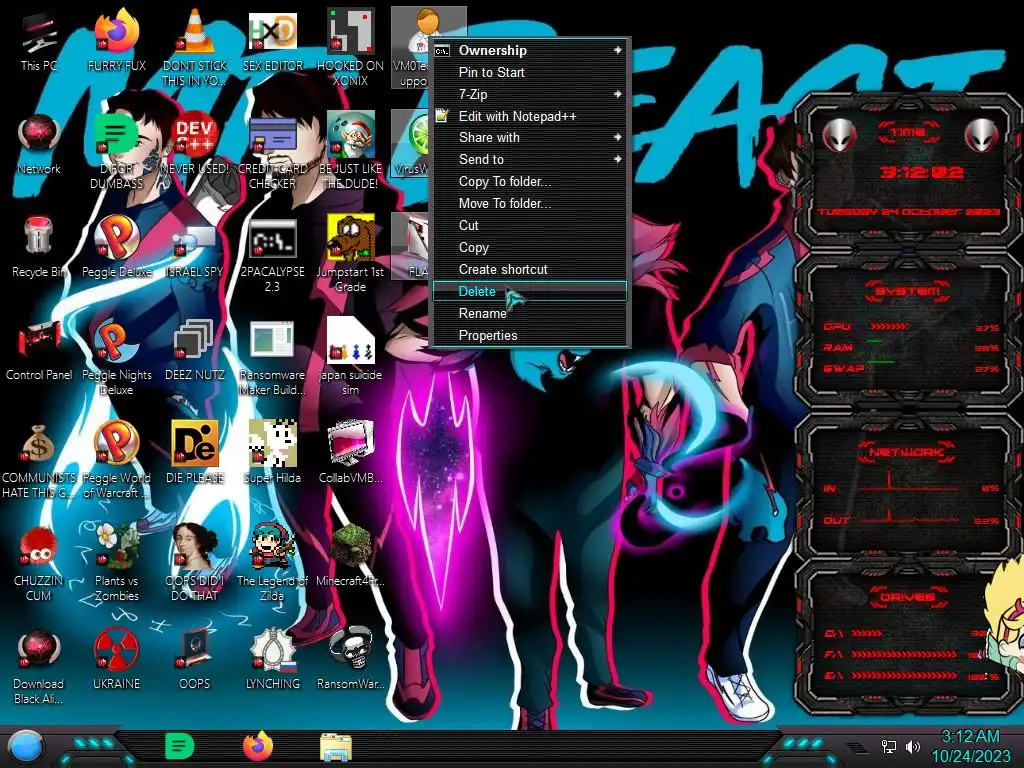Select the SEX EDITOR HxD shortcut
1024x768 pixels.
272,41
